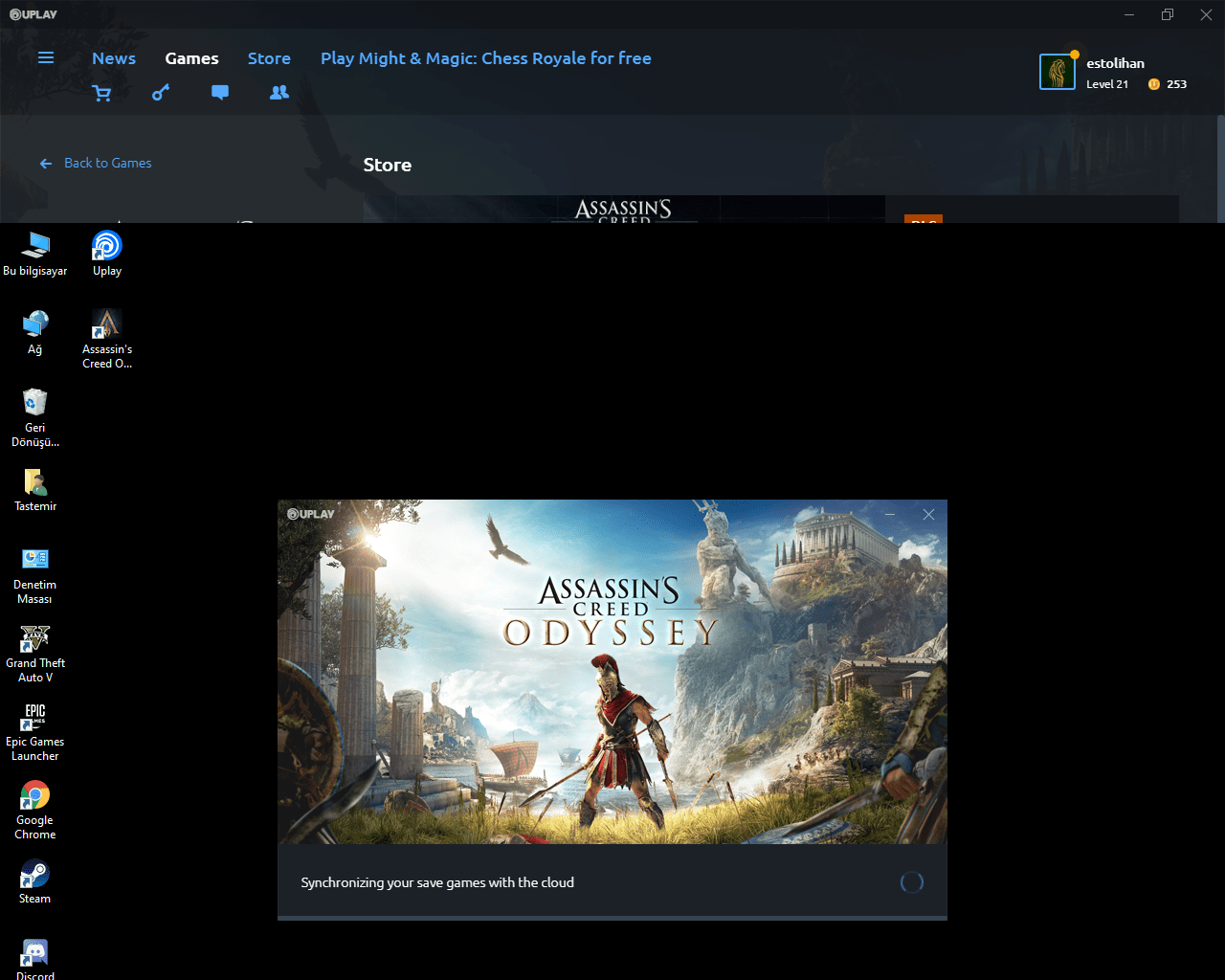The height and width of the screenshot is (980, 1225).
Task: Open the friends list icon
Action: 279,93
